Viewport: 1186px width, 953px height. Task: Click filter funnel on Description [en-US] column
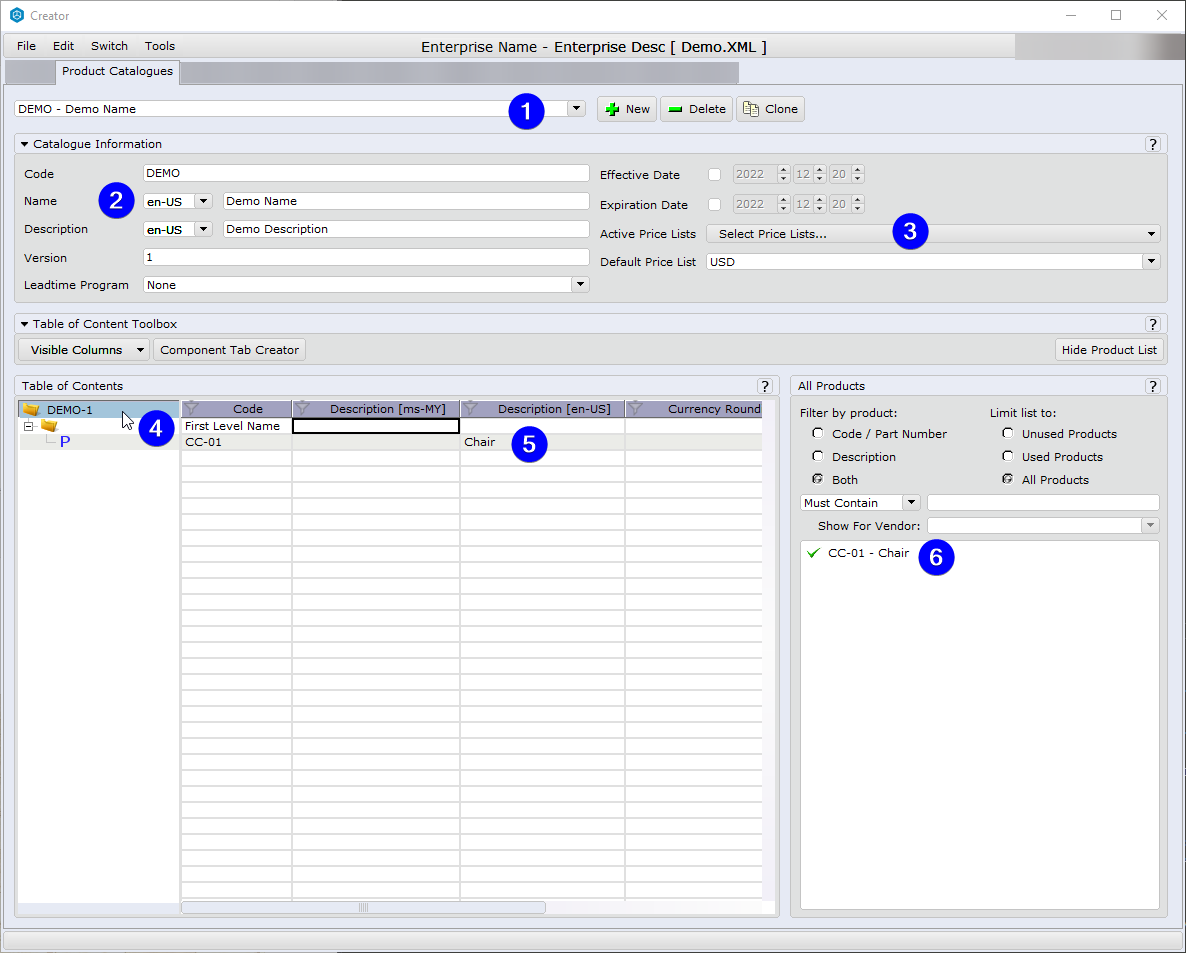point(470,408)
